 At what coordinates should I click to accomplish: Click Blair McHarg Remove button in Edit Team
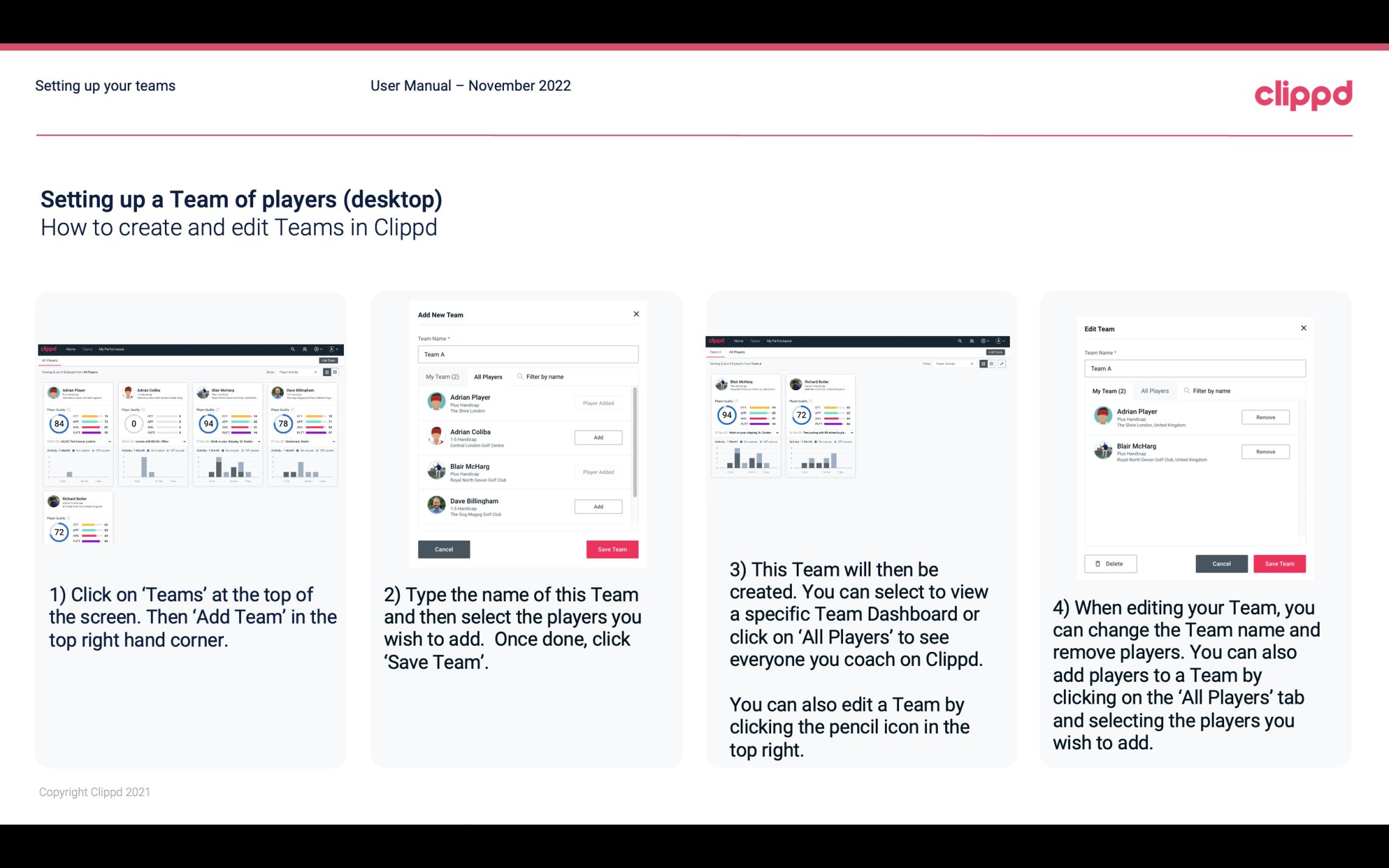pos(1266,452)
